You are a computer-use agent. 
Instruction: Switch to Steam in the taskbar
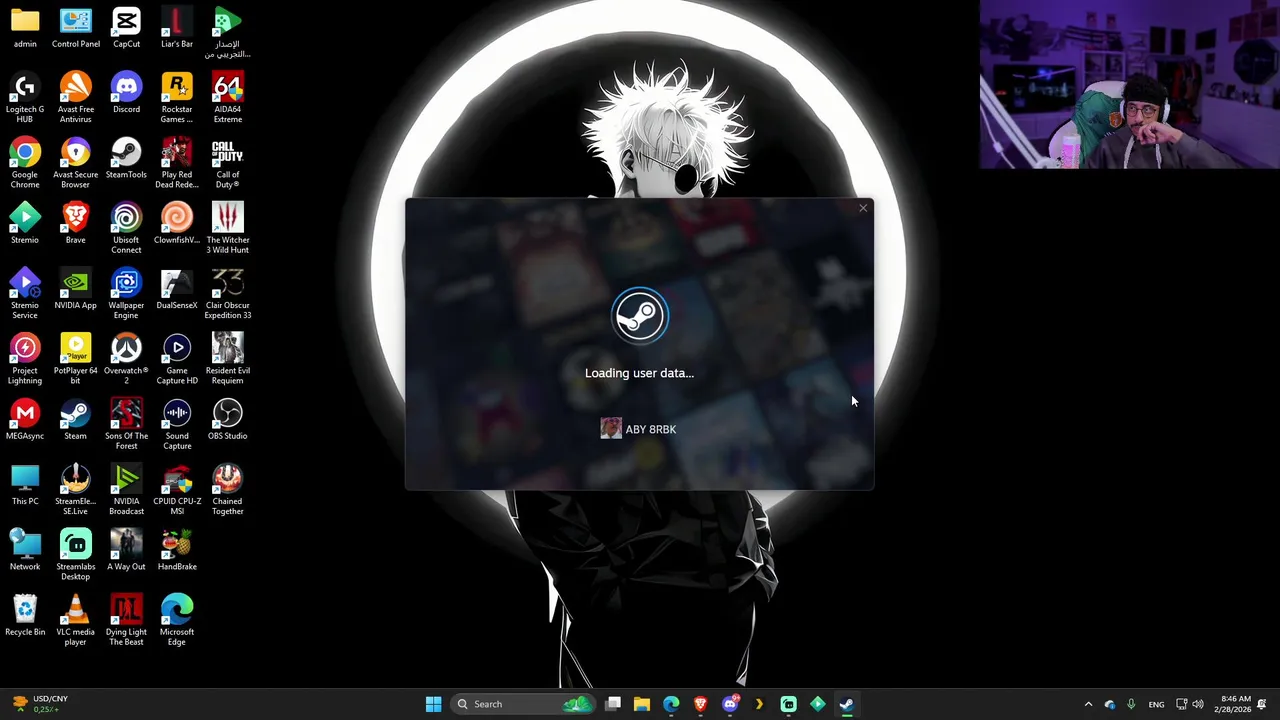(x=846, y=704)
